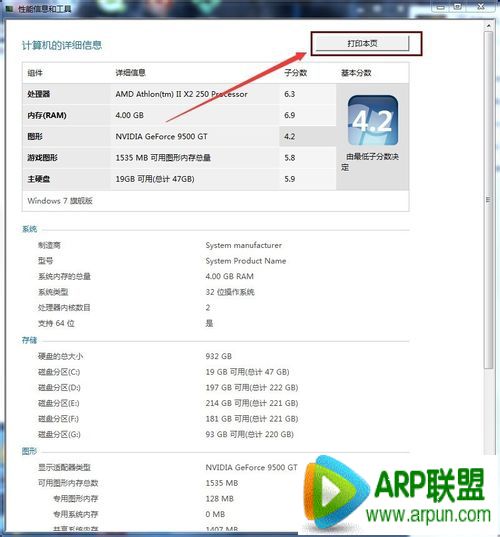Select the 内存(RAM) row label

tap(47, 115)
